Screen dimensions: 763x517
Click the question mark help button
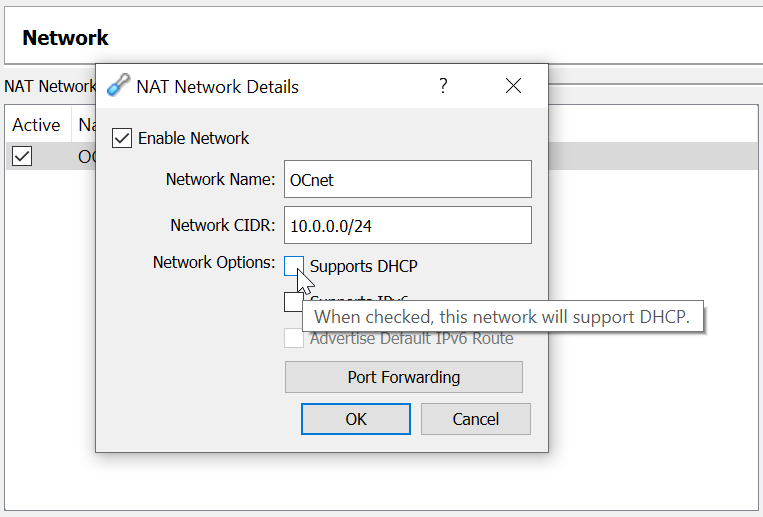click(x=443, y=86)
